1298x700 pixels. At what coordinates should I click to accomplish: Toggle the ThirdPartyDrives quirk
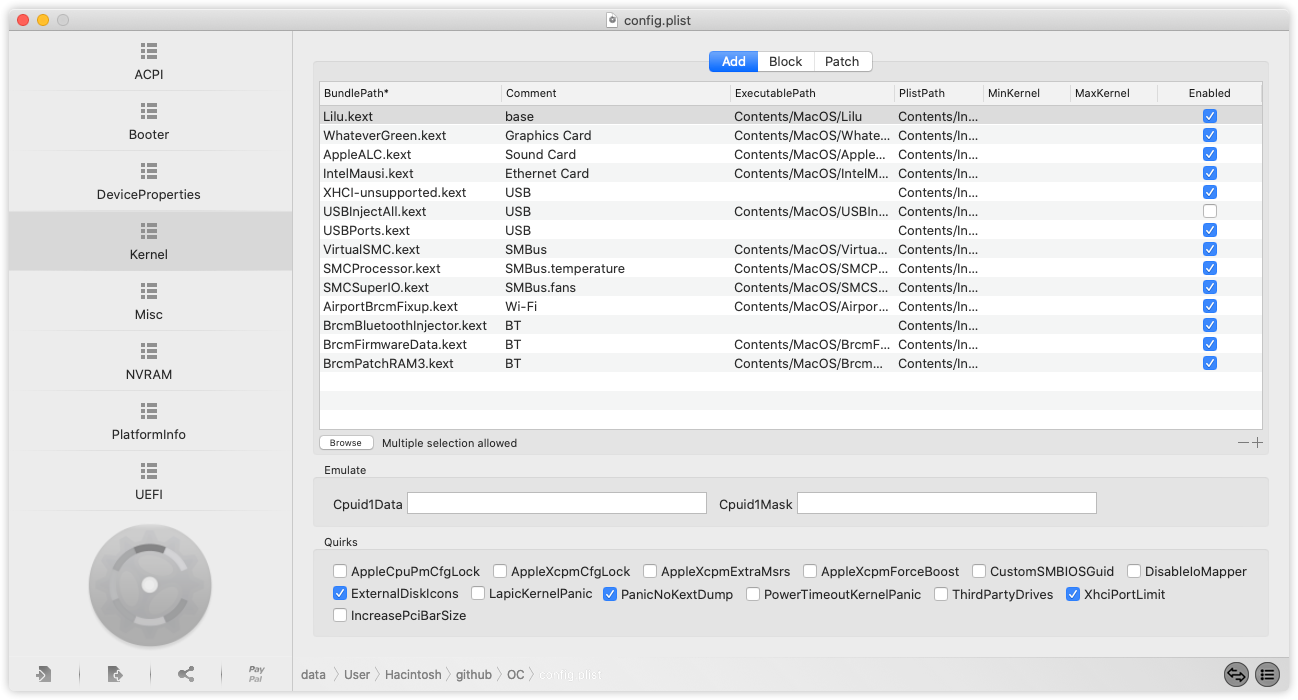(941, 594)
